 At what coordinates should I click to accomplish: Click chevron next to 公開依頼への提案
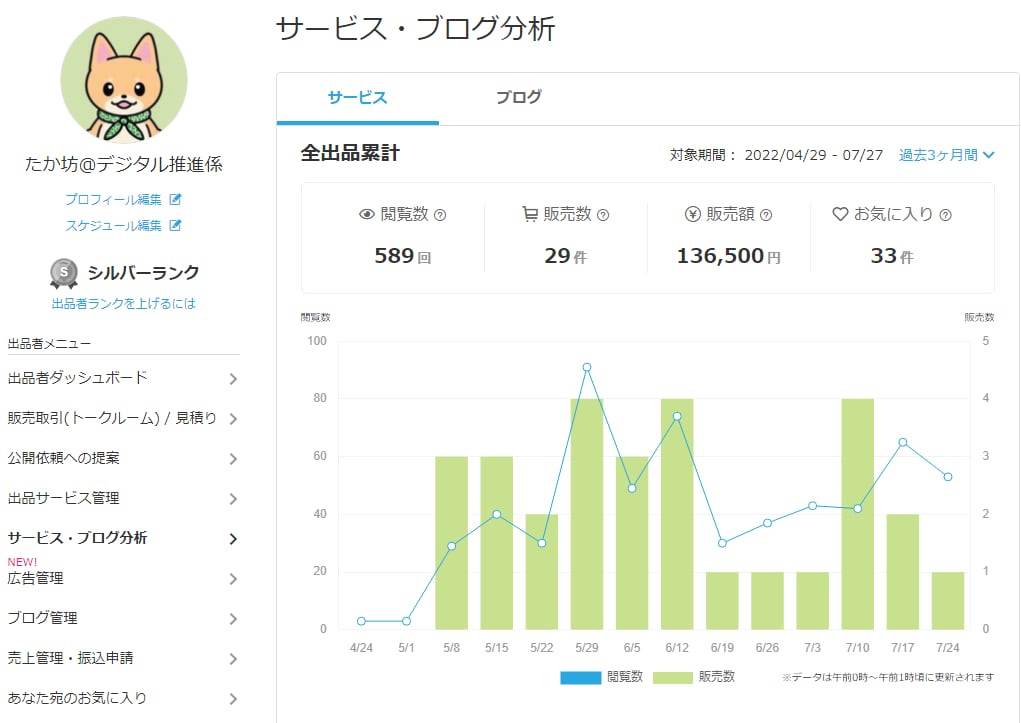(x=233, y=459)
